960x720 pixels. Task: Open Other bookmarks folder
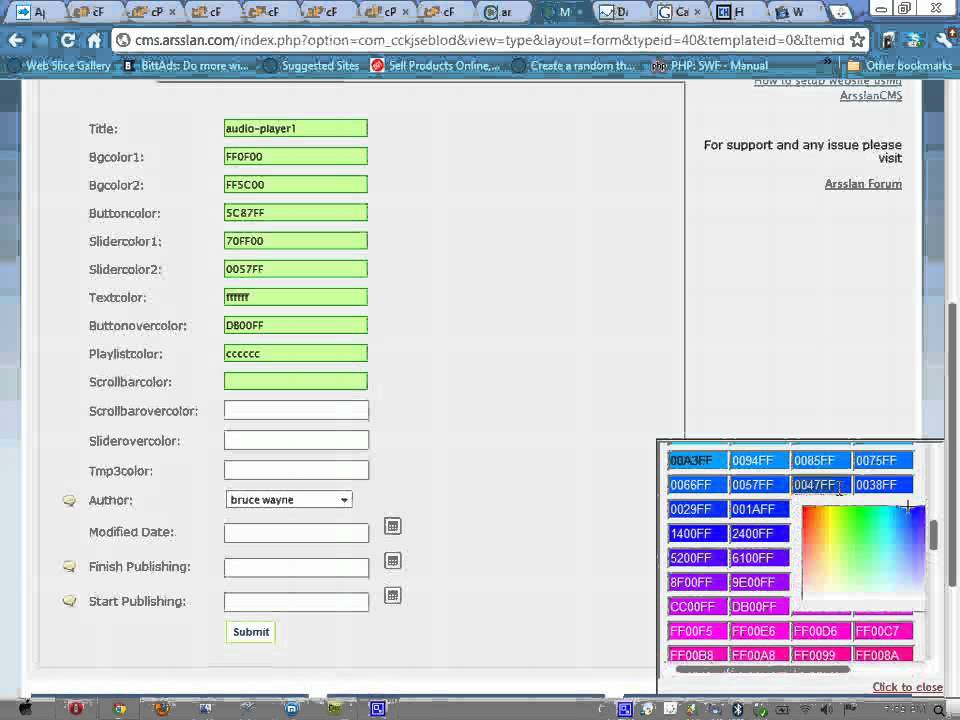click(899, 66)
